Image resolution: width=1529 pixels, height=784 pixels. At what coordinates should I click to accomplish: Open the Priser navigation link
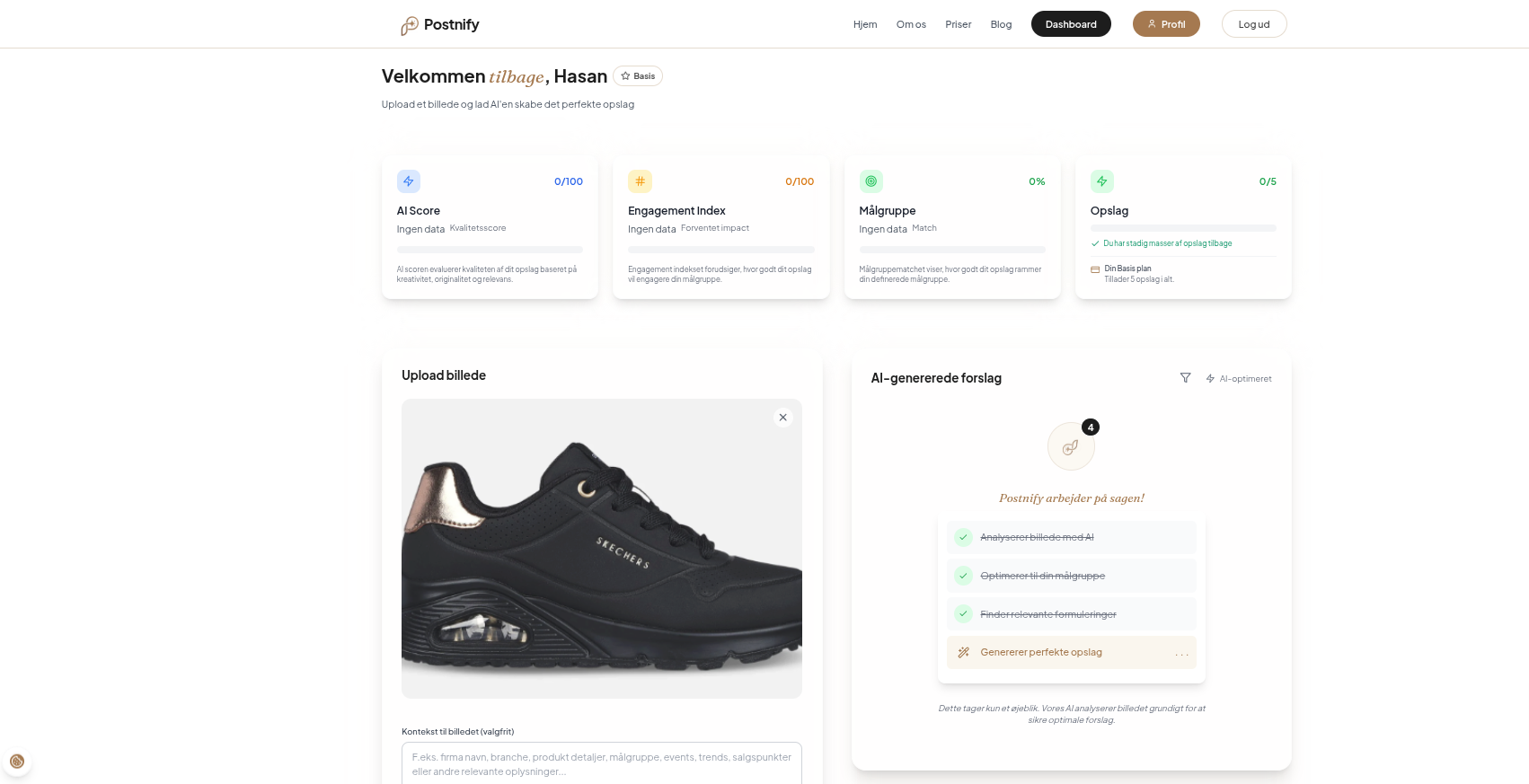[958, 24]
